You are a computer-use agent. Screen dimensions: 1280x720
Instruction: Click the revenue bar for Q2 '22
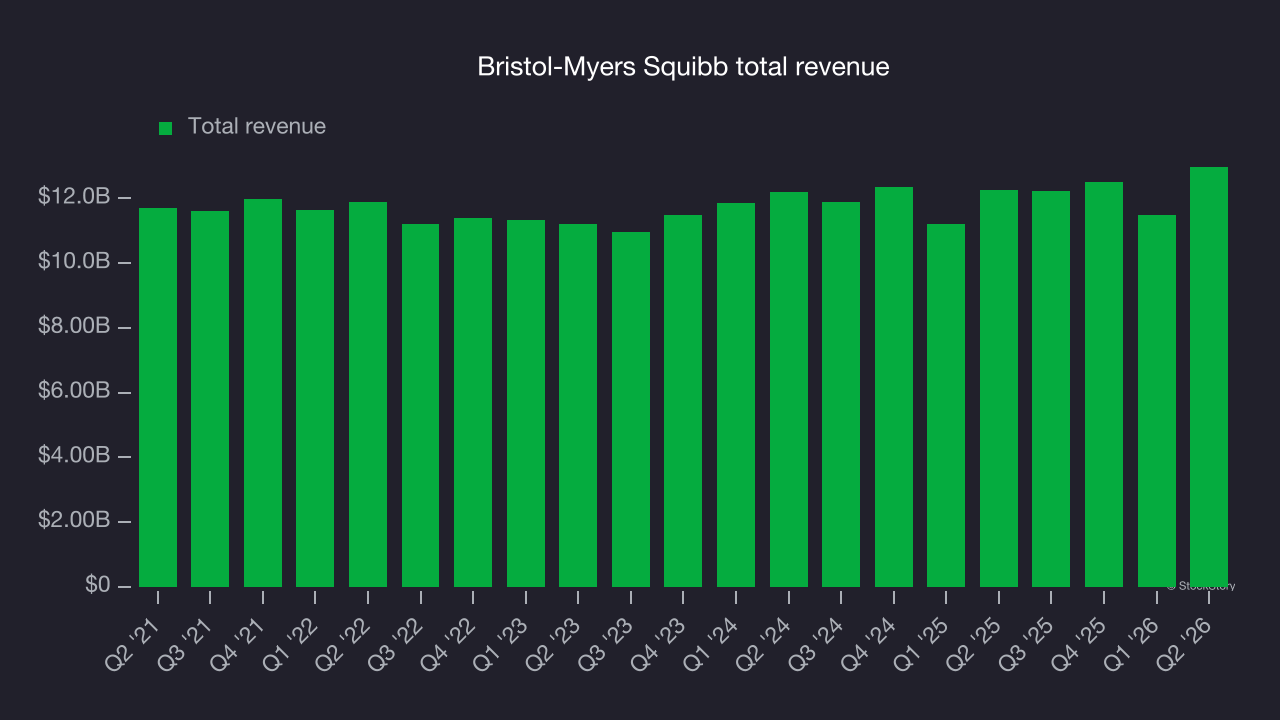(368, 394)
